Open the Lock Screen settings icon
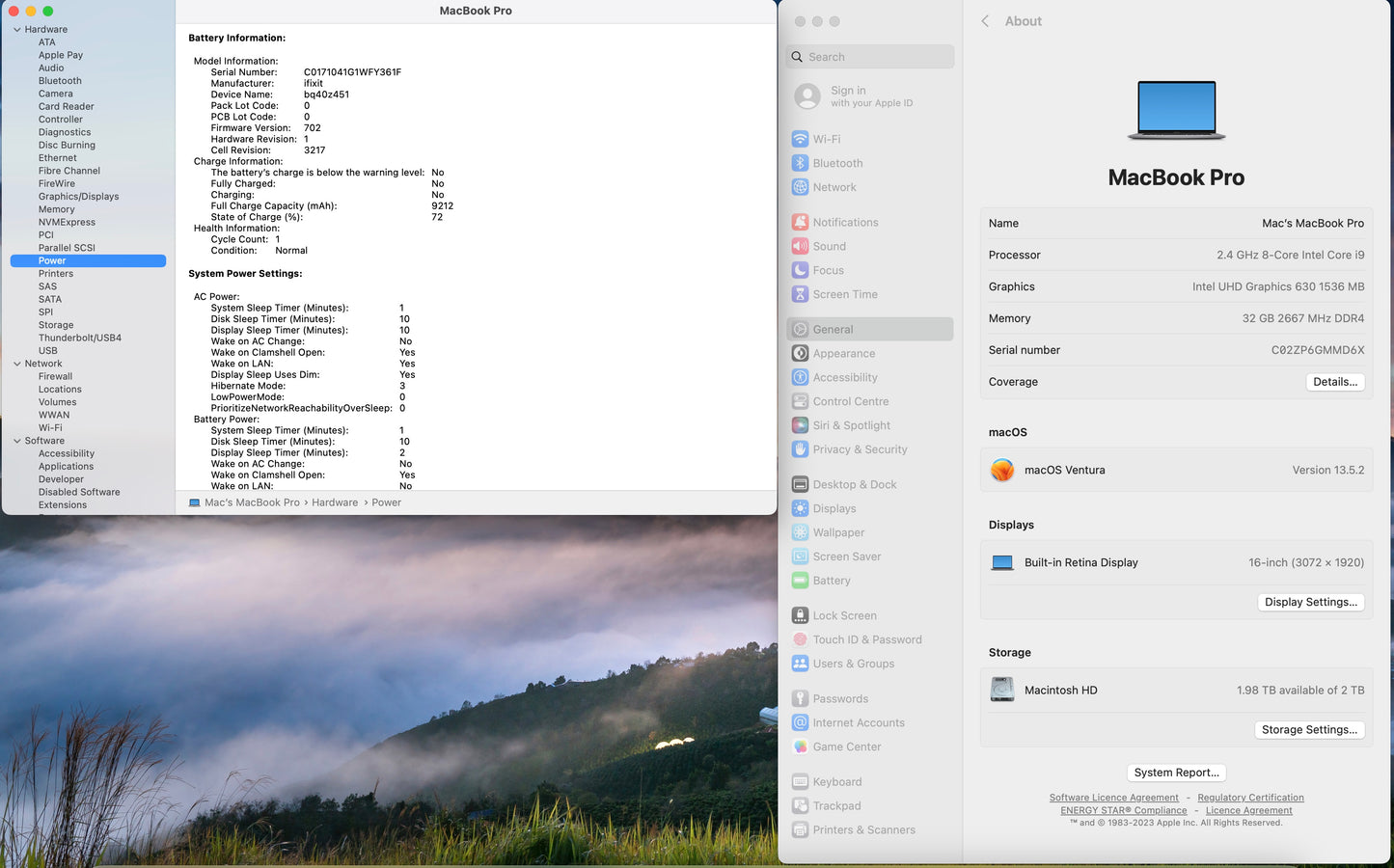 tap(800, 615)
